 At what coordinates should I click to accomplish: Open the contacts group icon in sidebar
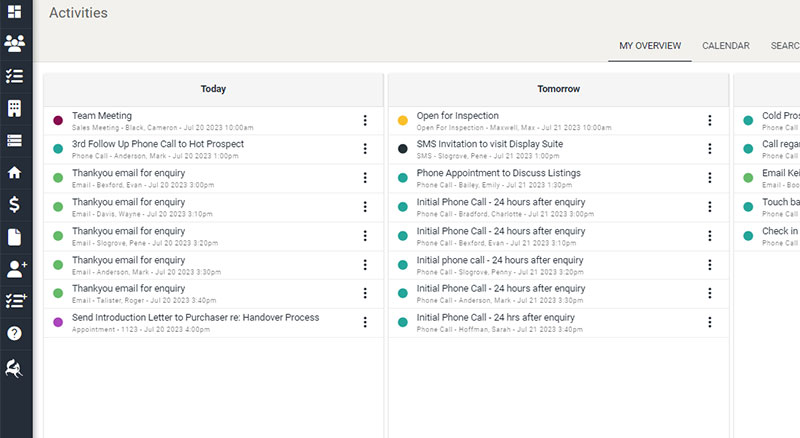14,43
